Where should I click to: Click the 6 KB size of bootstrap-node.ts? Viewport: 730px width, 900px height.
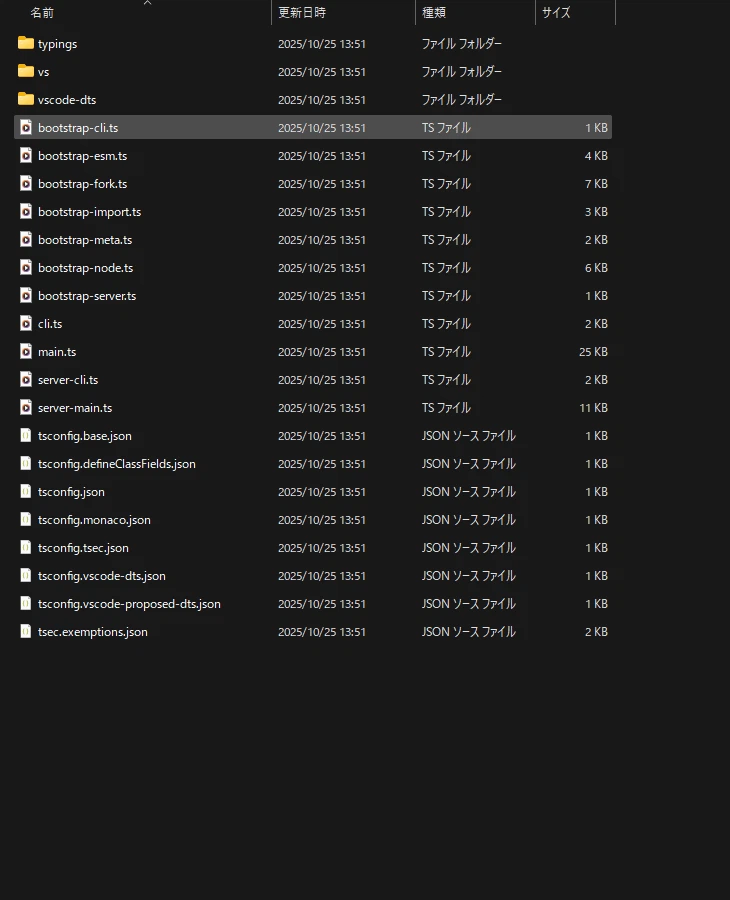pos(596,268)
